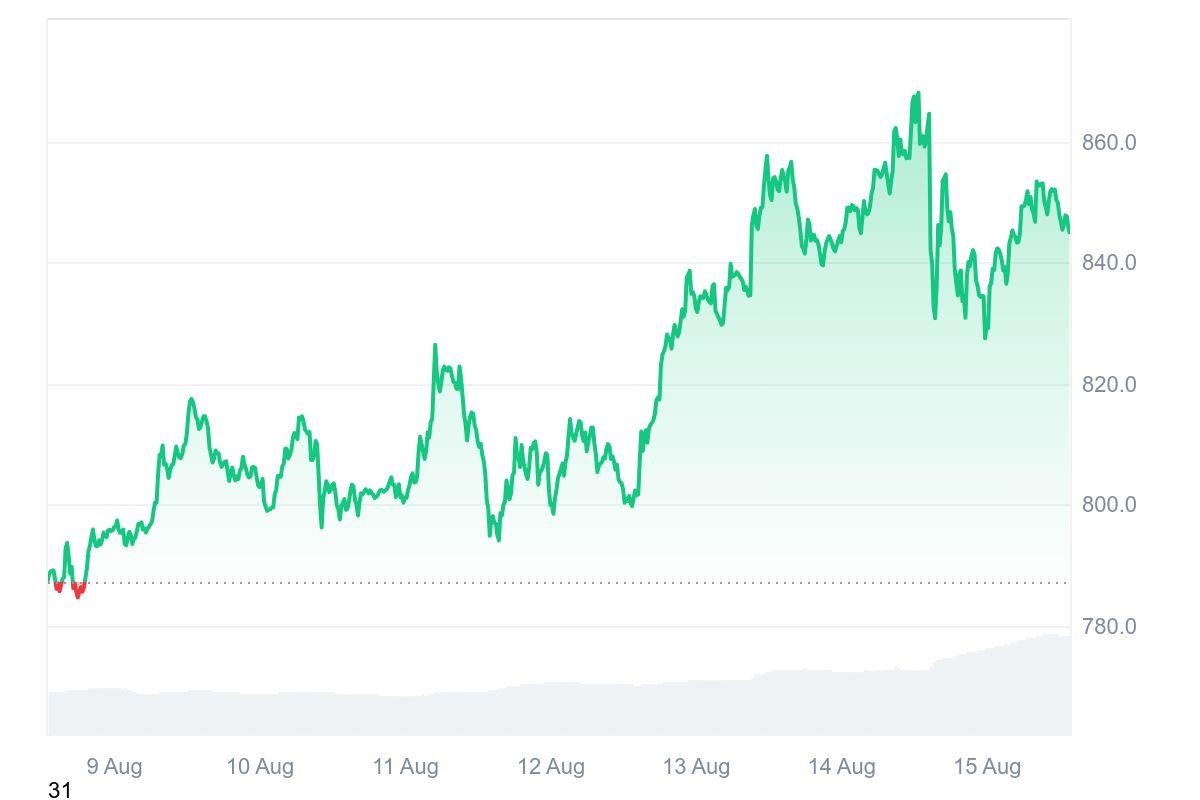Select the 10 Aug date label
The width and height of the screenshot is (1200, 800).
[260, 767]
